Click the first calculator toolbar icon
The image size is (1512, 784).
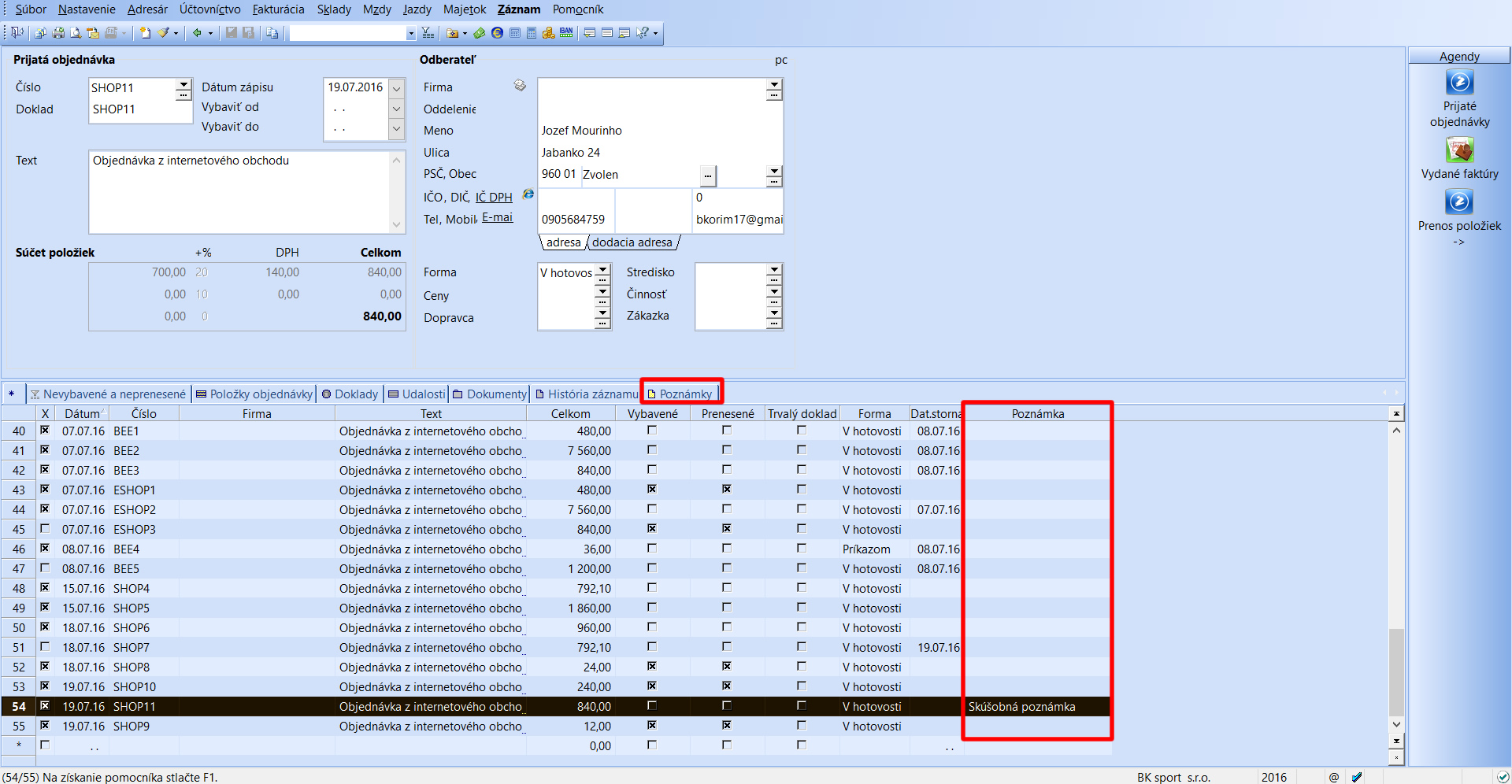click(x=515, y=33)
